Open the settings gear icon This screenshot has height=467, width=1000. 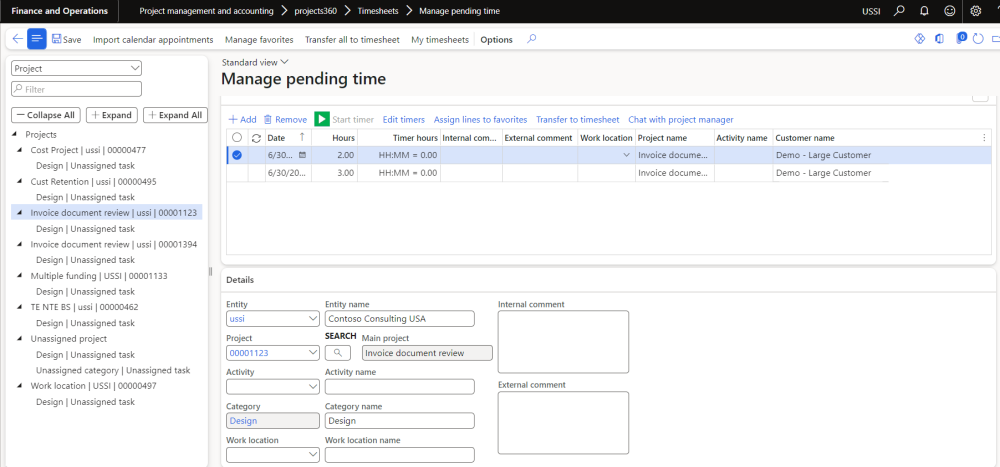click(976, 11)
